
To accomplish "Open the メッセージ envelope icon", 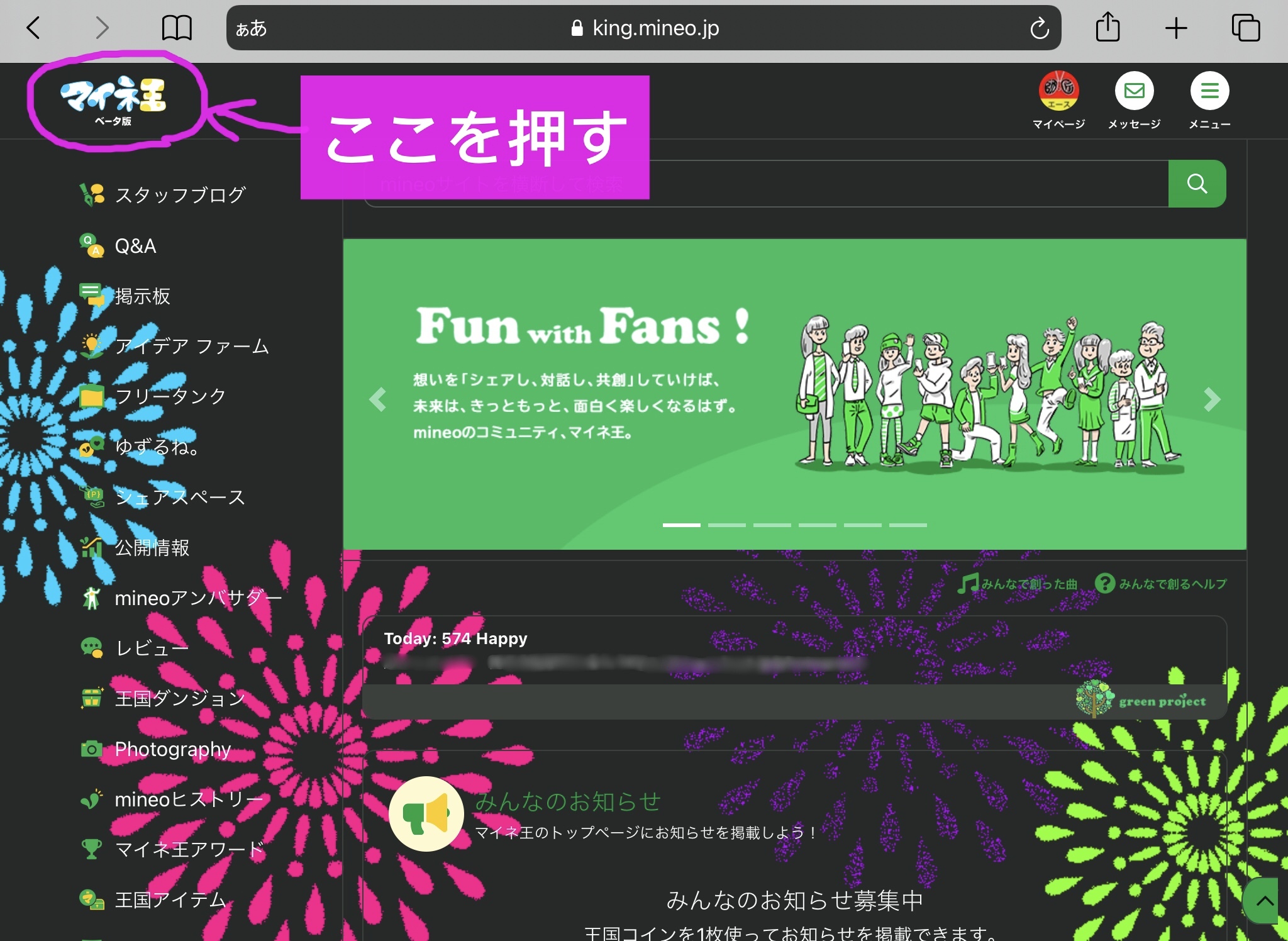I will click(1134, 91).
